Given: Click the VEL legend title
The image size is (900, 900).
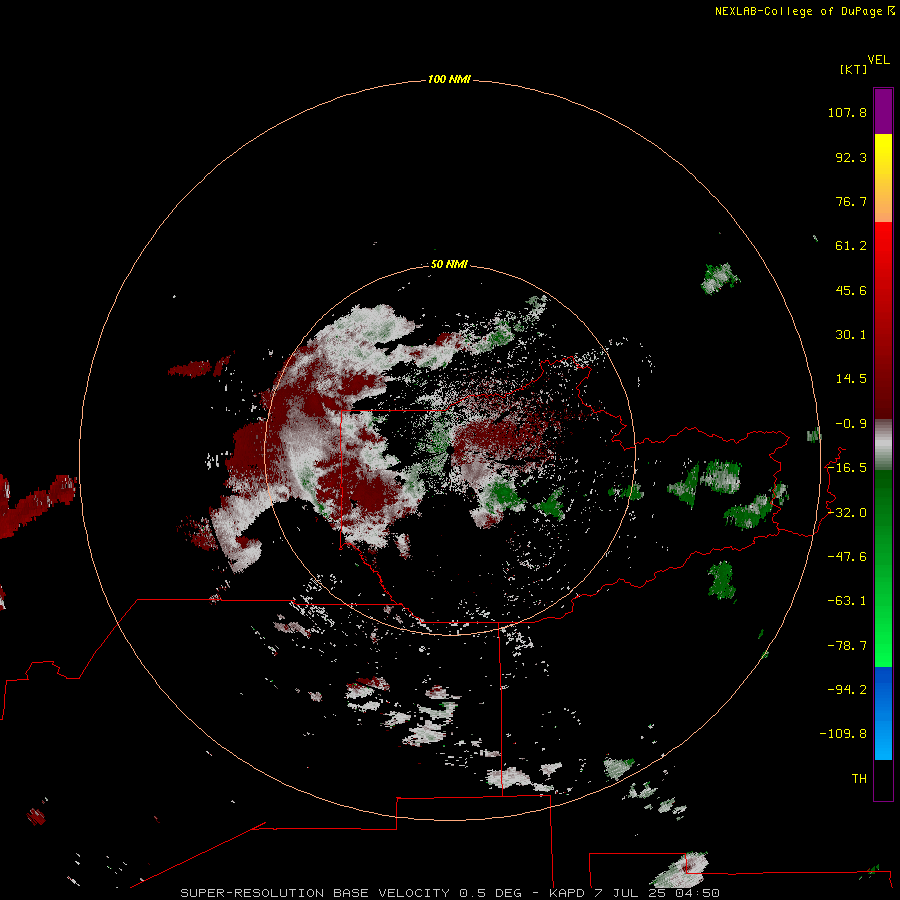Looking at the screenshot, I should (878, 60).
